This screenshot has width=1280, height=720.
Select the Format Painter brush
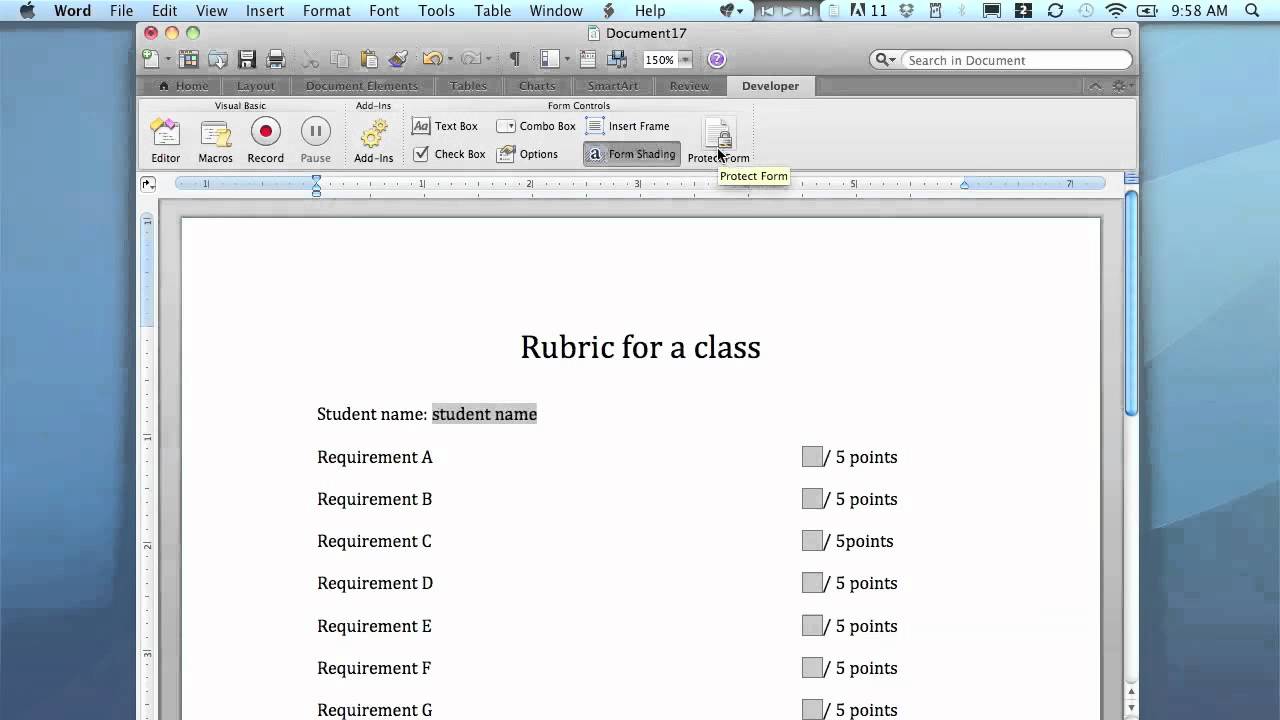point(398,59)
